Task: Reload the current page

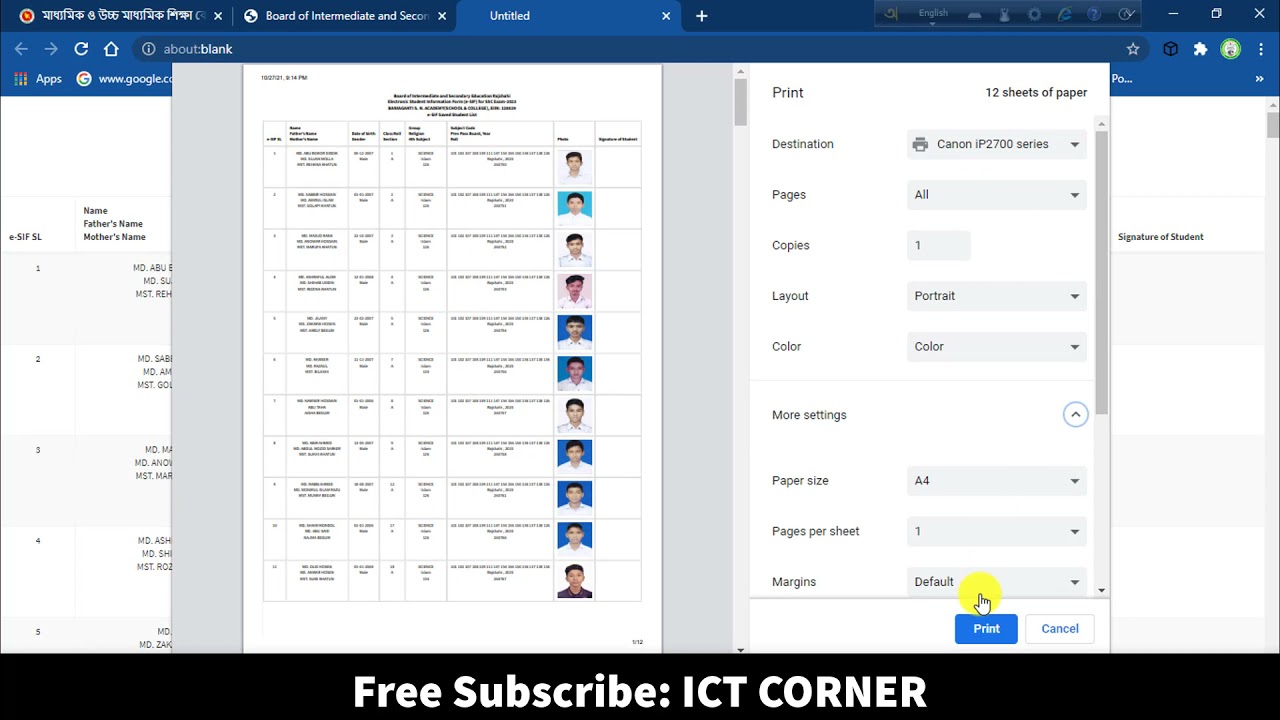Action: 81,49
